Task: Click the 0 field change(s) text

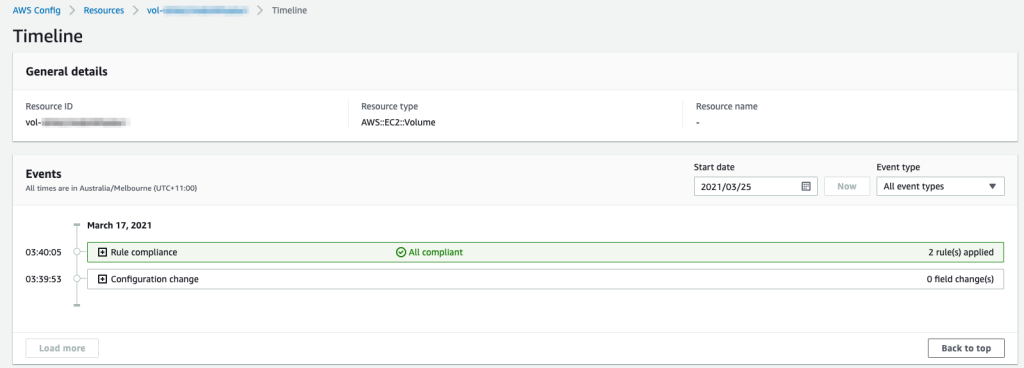Action: [960, 279]
